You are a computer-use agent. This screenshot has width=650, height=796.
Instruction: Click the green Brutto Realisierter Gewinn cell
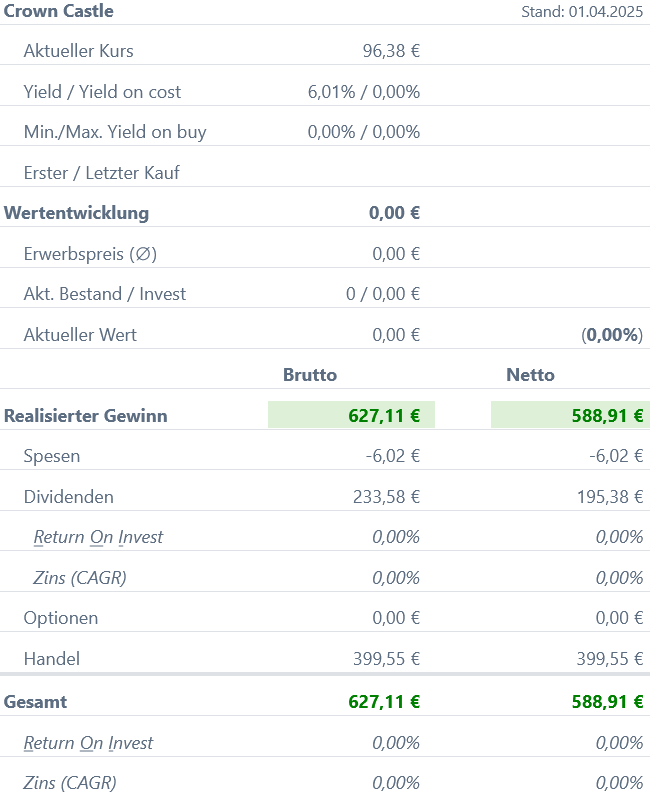point(351,415)
